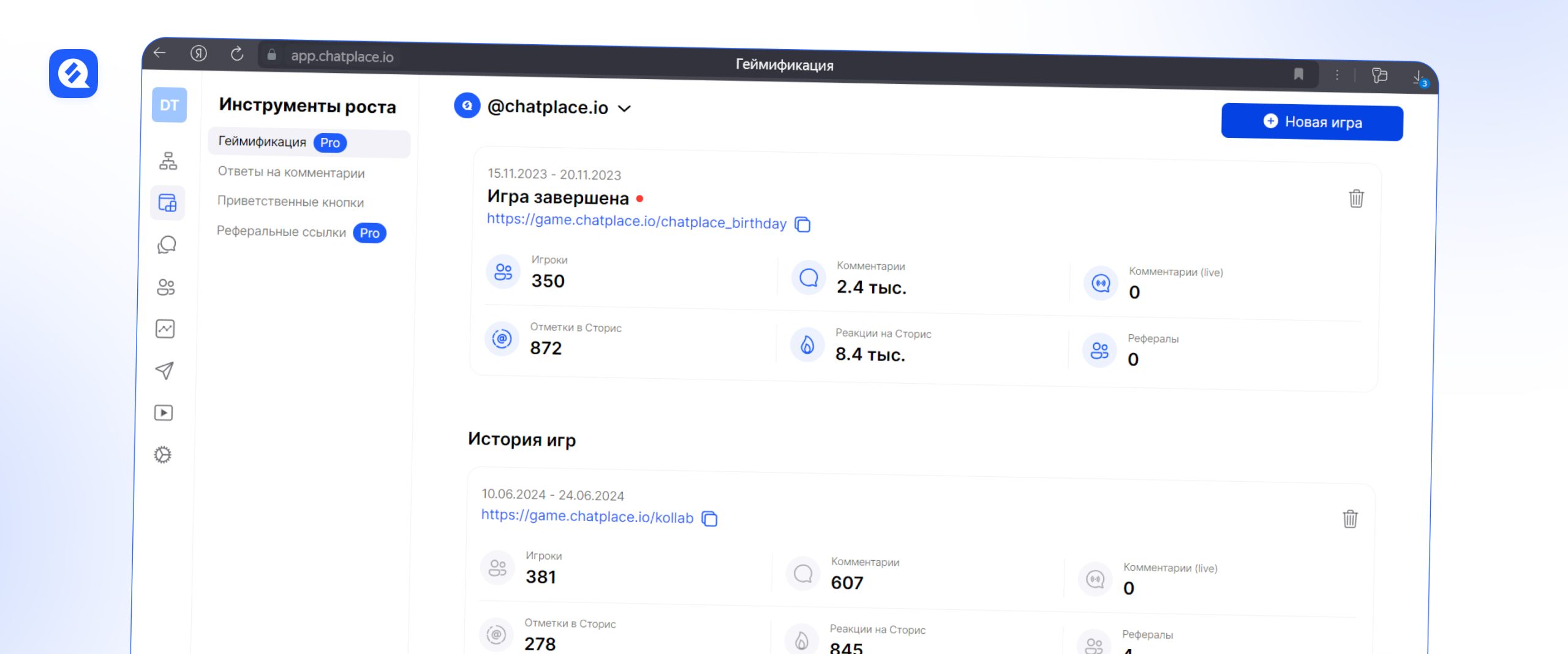The image size is (1568, 654).
Task: Open the chats sidebar icon
Action: tap(167, 245)
